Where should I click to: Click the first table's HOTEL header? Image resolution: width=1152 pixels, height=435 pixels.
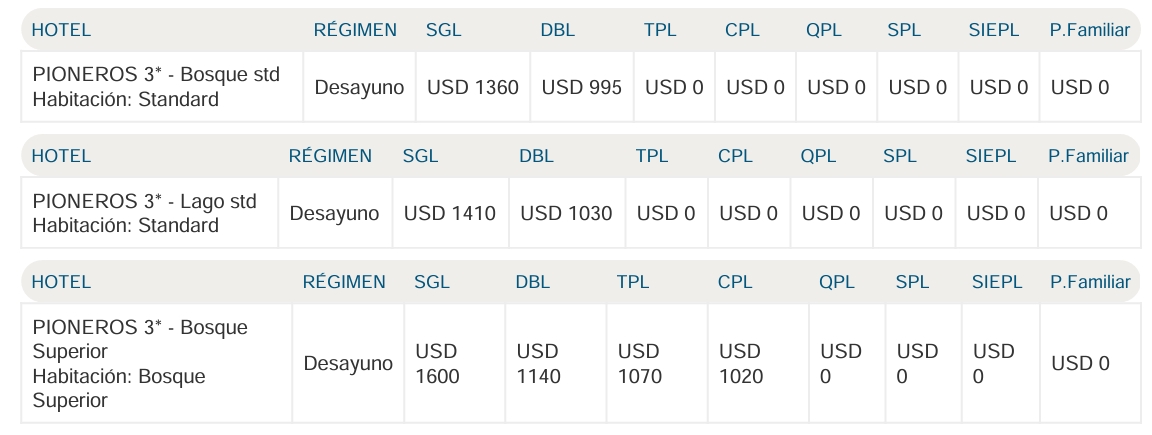coord(61,30)
